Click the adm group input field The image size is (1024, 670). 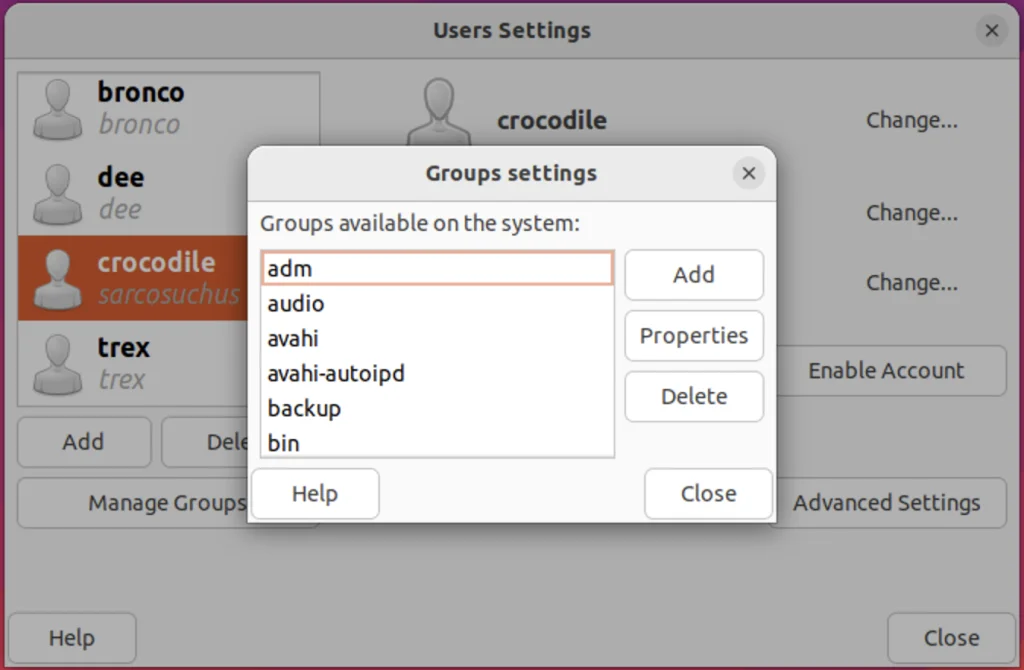437,267
